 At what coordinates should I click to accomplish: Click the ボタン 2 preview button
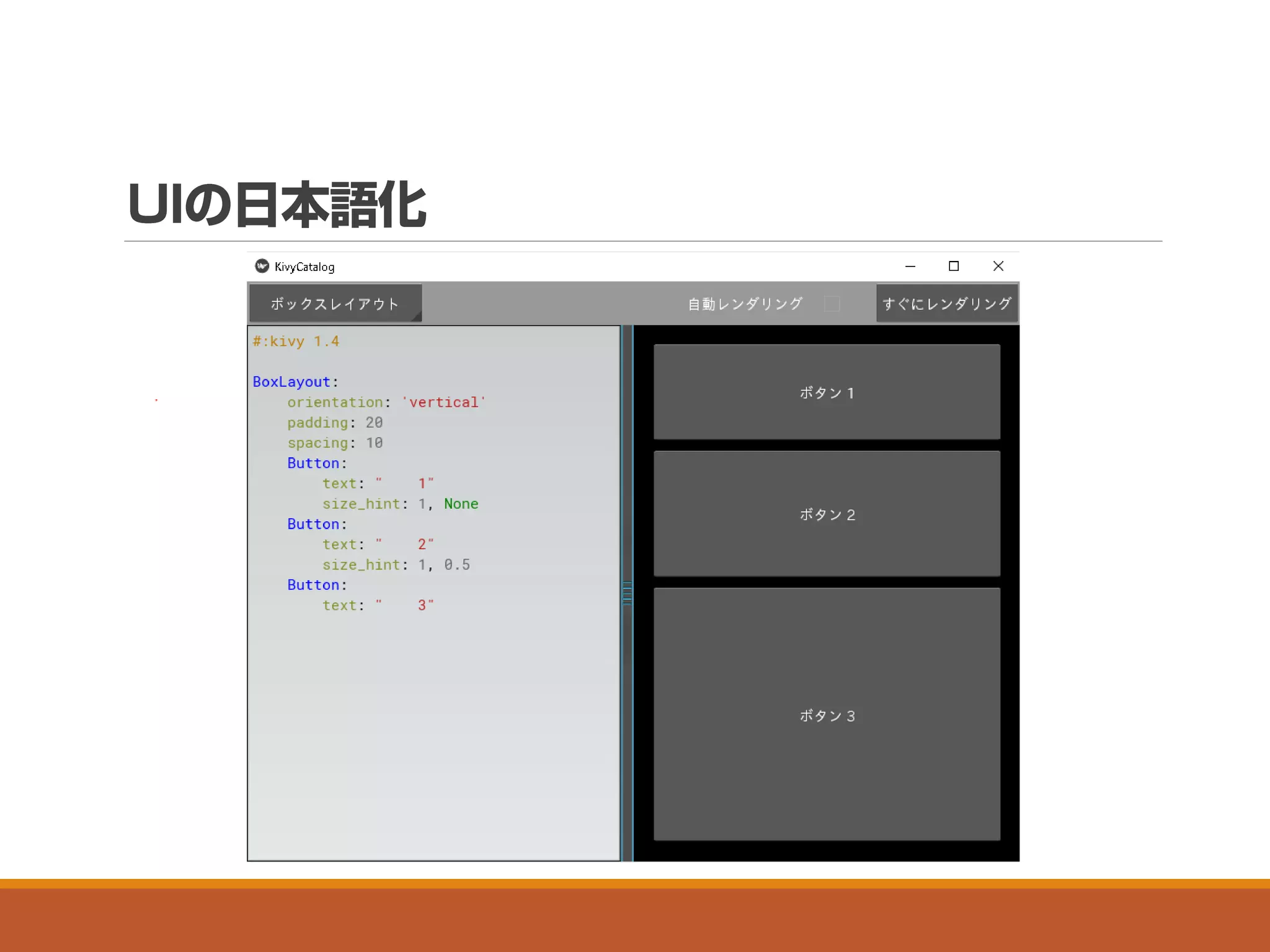pyautogui.click(x=827, y=514)
